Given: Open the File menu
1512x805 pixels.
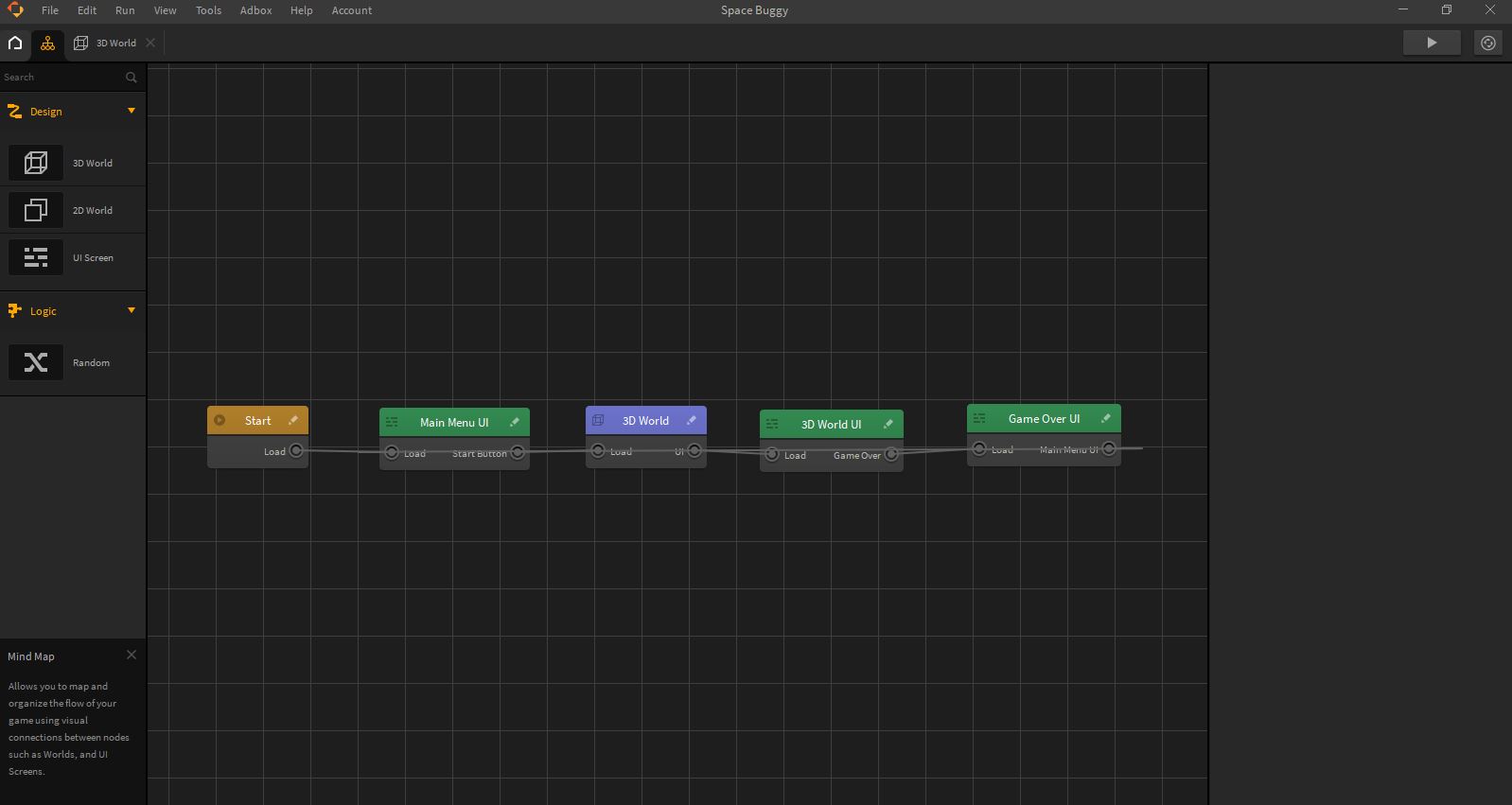Looking at the screenshot, I should pos(50,10).
